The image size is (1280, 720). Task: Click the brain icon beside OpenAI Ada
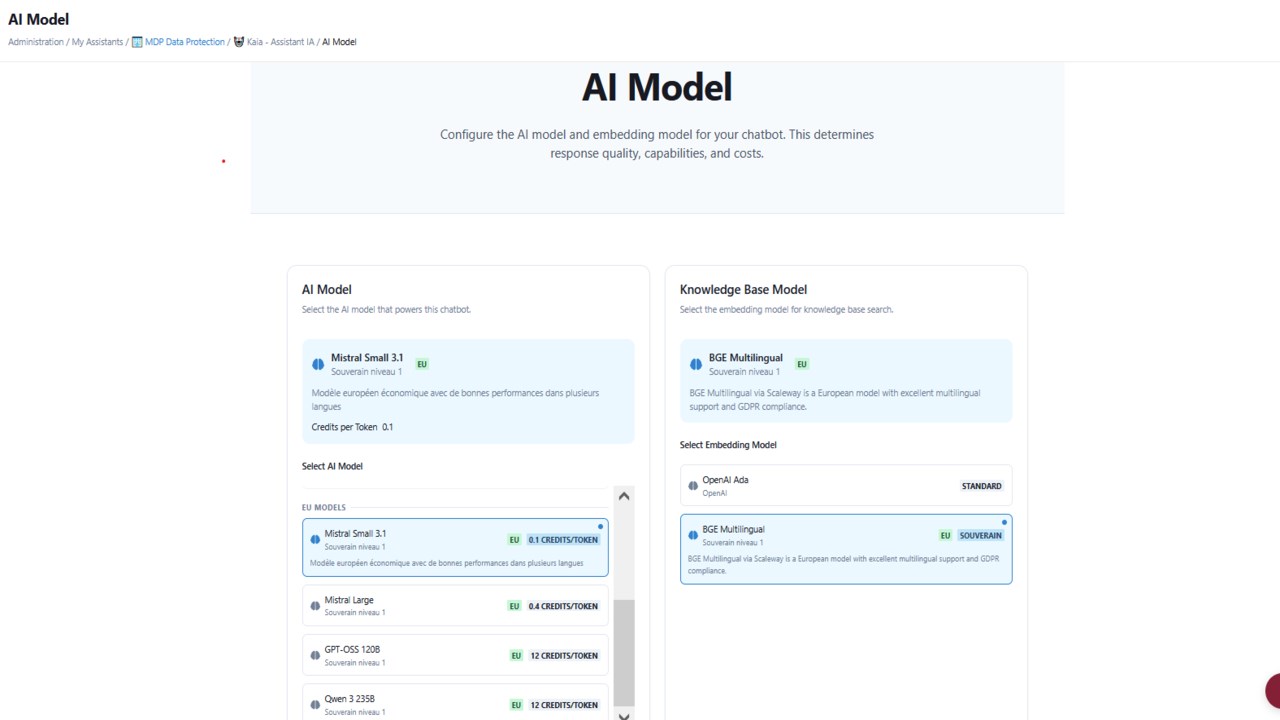(693, 486)
